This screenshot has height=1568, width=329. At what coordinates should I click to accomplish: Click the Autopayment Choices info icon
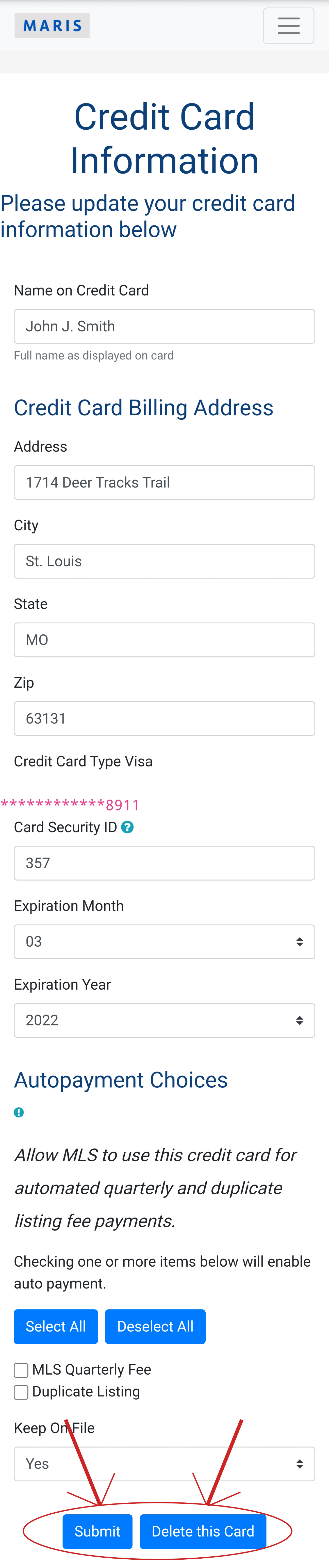[19, 1112]
